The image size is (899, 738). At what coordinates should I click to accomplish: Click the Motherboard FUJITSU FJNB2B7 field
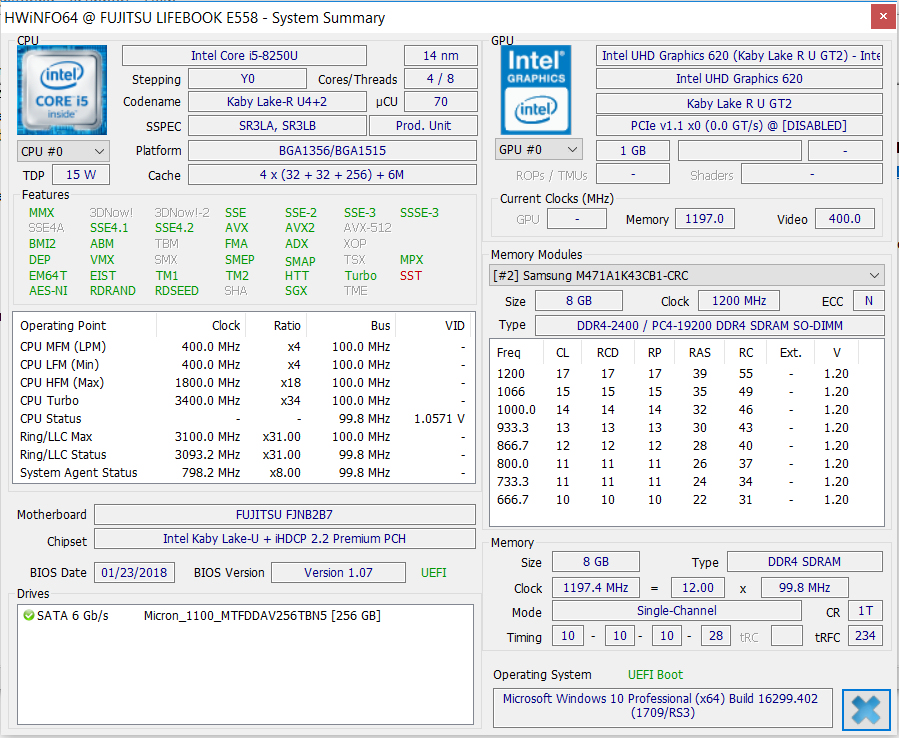[x=285, y=514]
